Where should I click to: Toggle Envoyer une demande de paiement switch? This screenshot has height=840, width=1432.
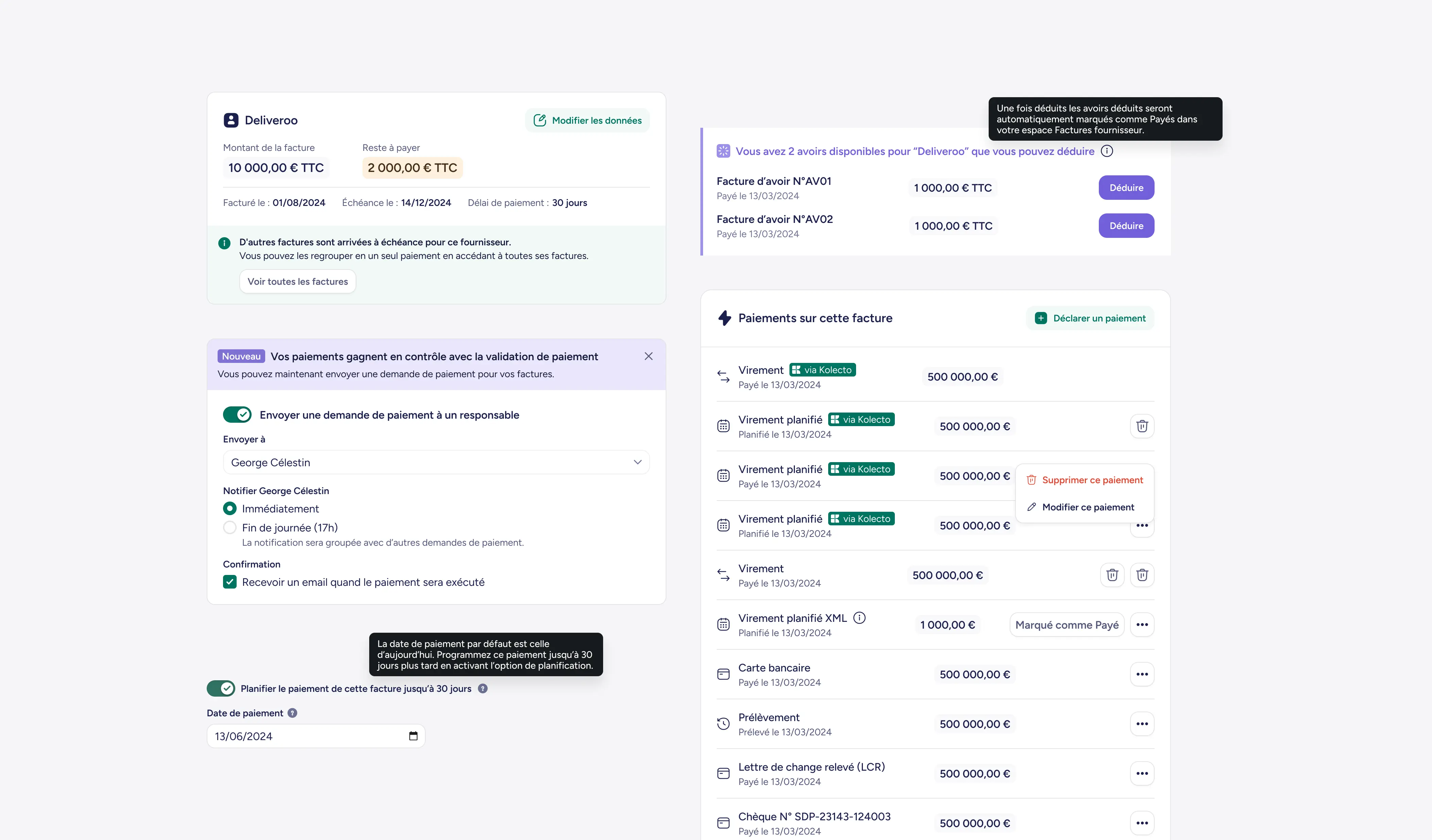(x=238, y=415)
